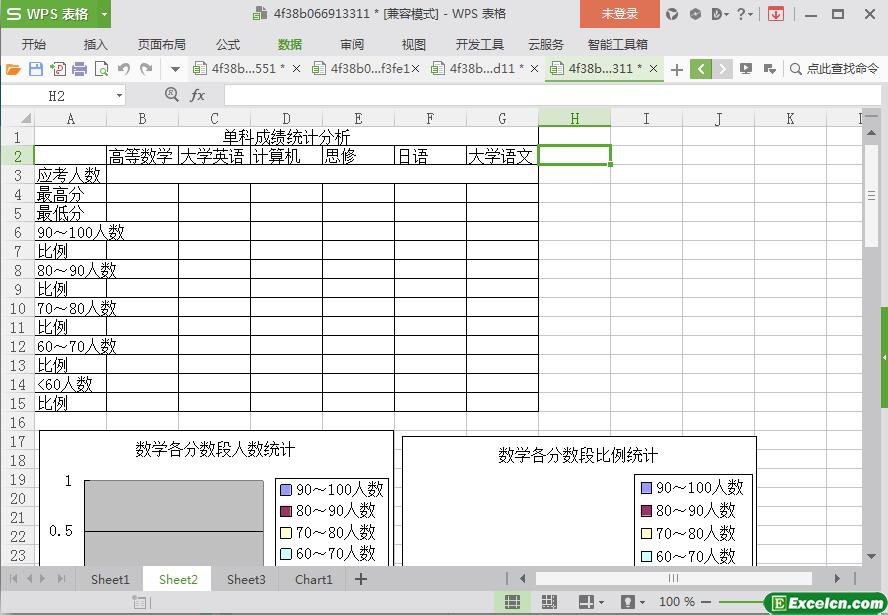This screenshot has width=888, height=615.
Task: Open a new document tab with plus
Action: 677,69
